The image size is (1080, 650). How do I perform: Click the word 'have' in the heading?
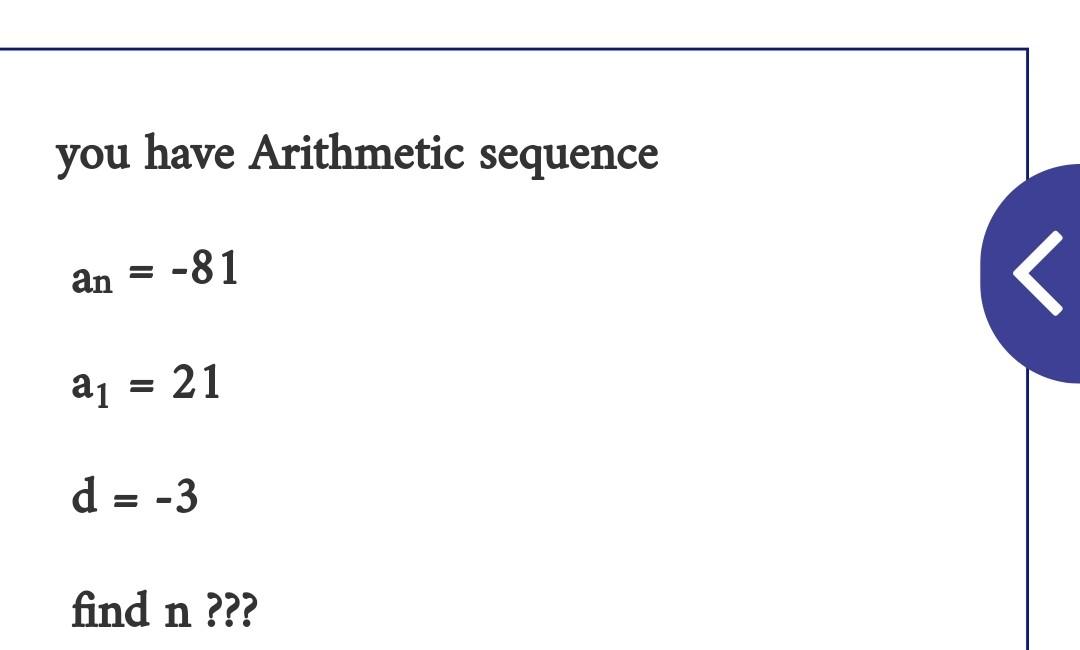pyautogui.click(x=189, y=152)
